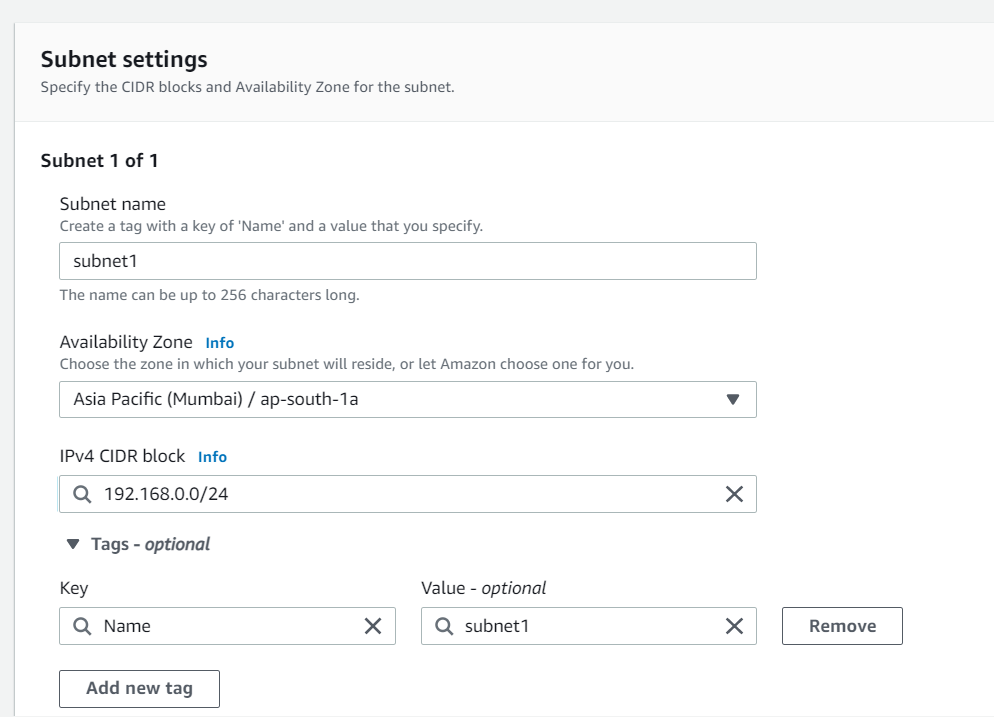
Task: Click Add new tag button
Action: click(139, 688)
